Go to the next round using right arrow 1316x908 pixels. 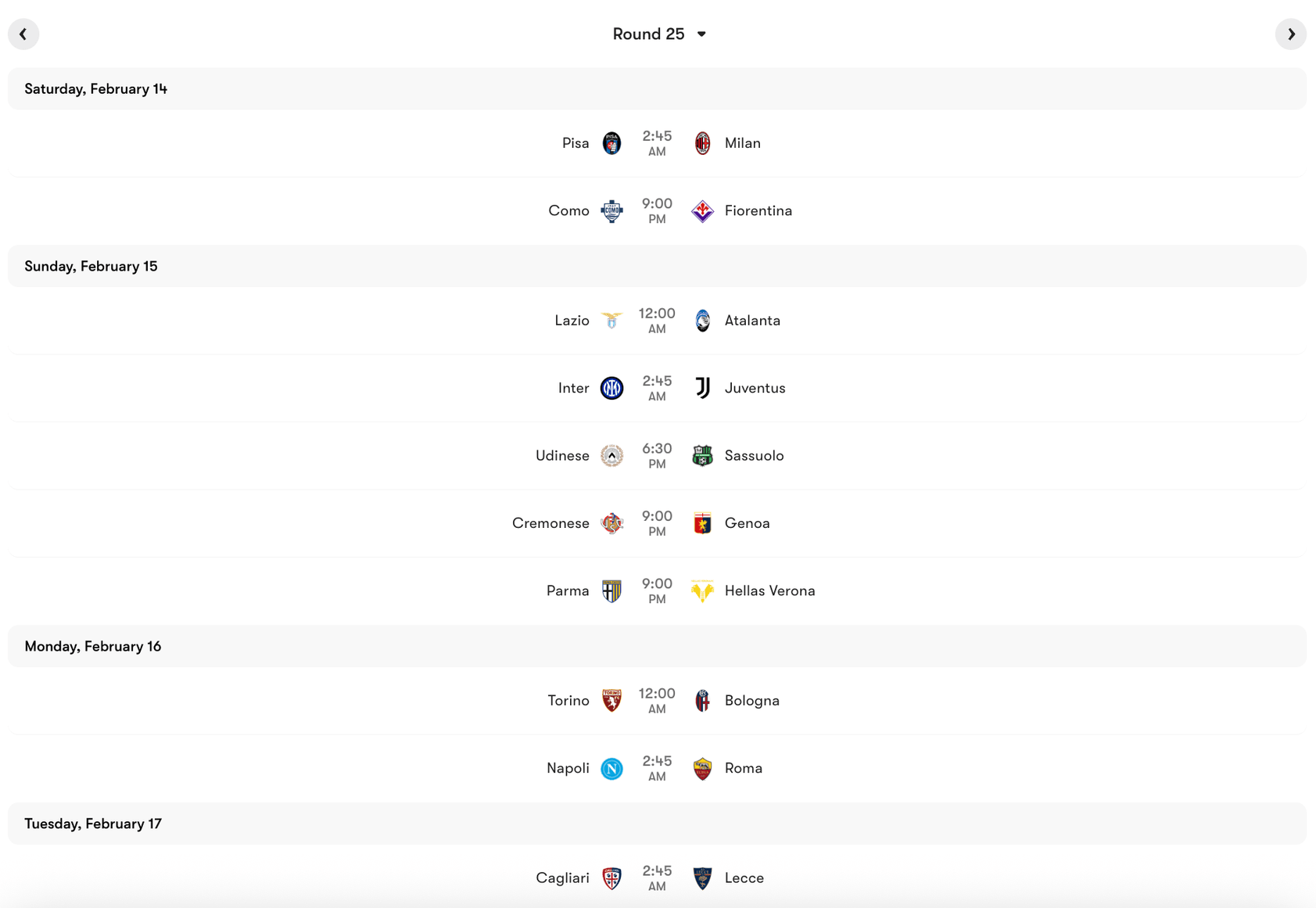1292,34
